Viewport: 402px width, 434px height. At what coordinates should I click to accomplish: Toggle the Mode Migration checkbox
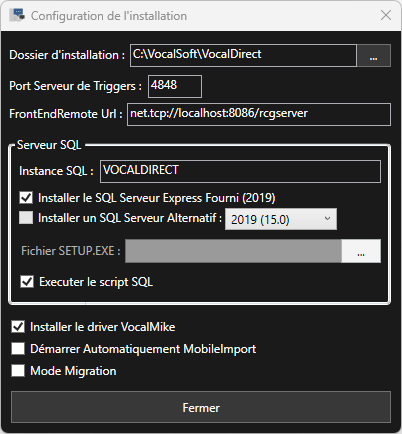click(x=18, y=371)
